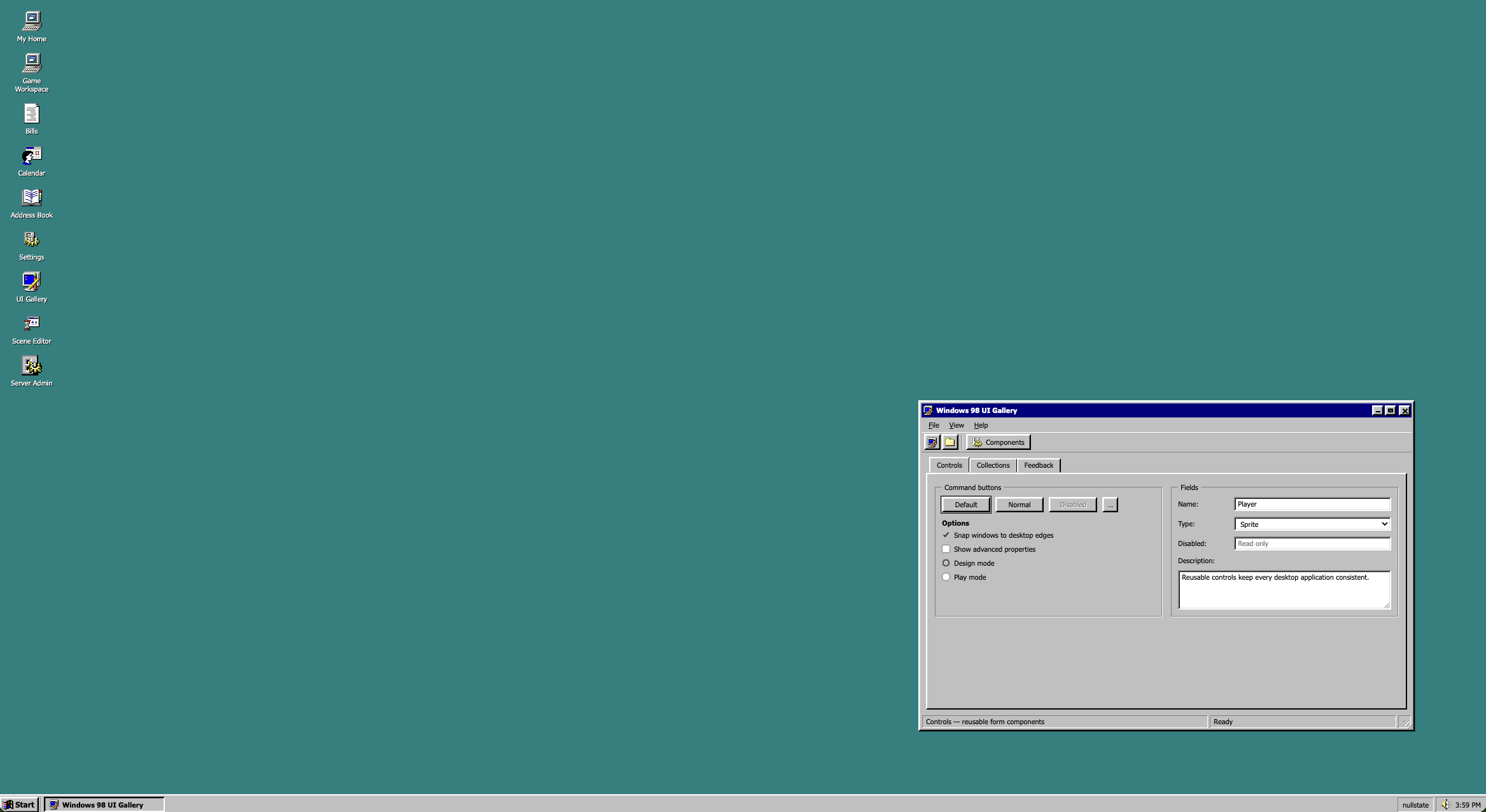Open the Address Book desktop icon
Viewport: 1486px width, 812px height.
click(31, 203)
